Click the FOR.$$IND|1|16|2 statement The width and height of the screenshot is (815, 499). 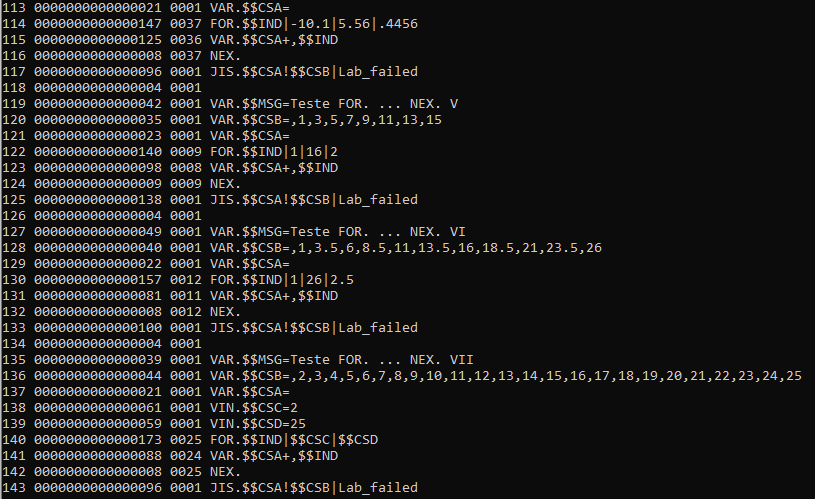coord(270,152)
